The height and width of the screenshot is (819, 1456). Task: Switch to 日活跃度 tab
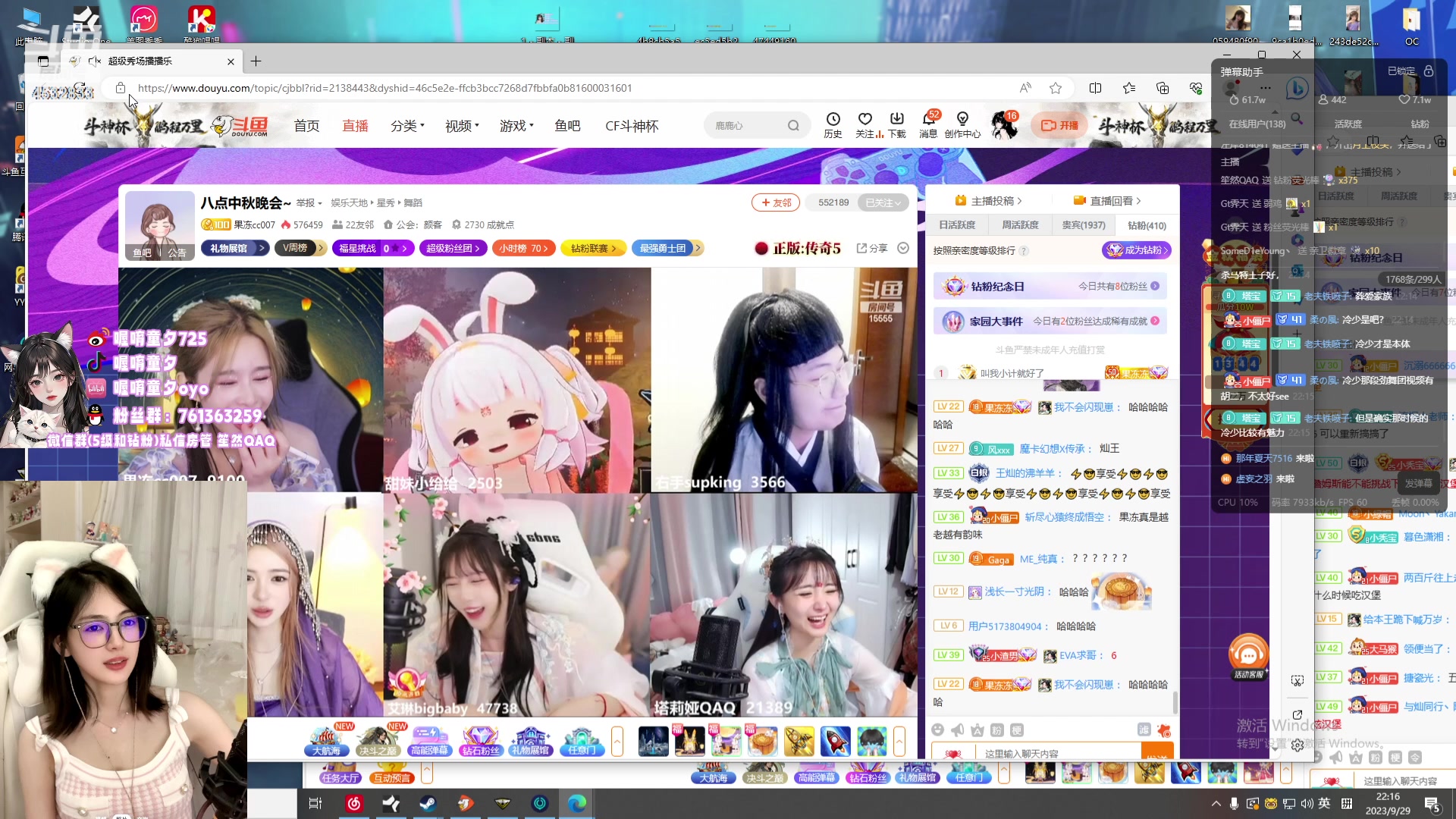click(x=957, y=225)
